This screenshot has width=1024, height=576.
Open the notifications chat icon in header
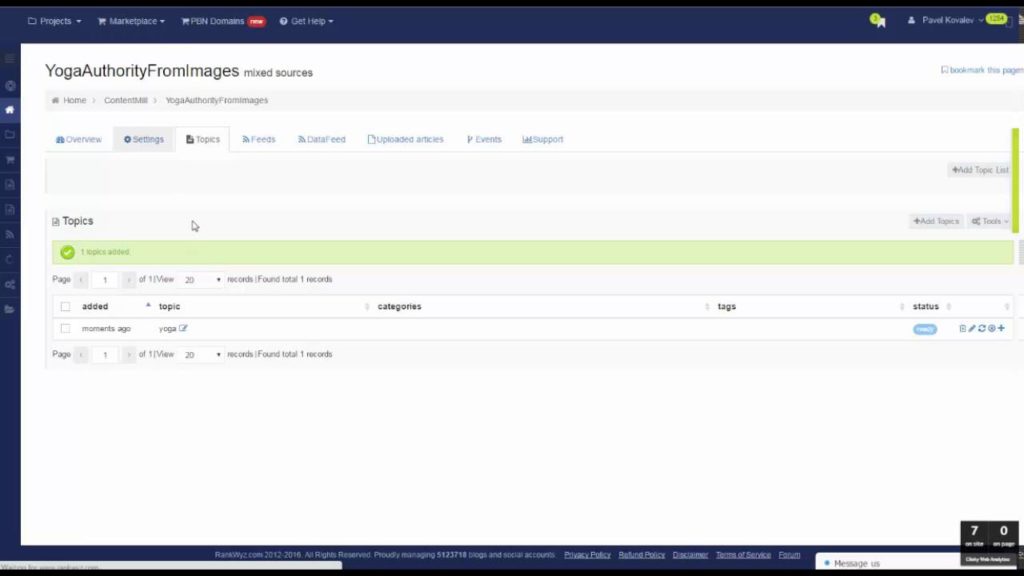tap(878, 21)
